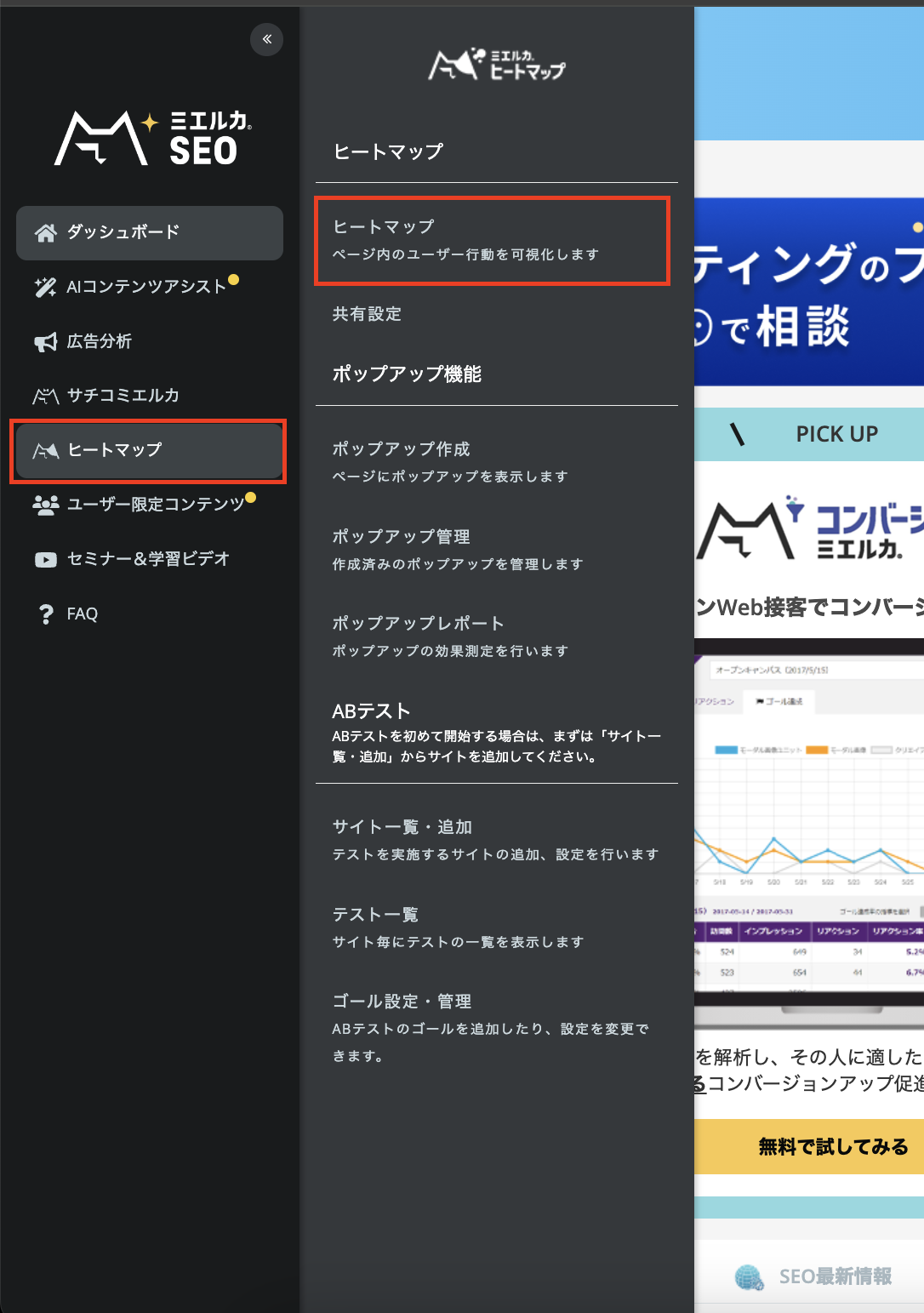Open ポップアップ作成 menu entry

[449, 461]
